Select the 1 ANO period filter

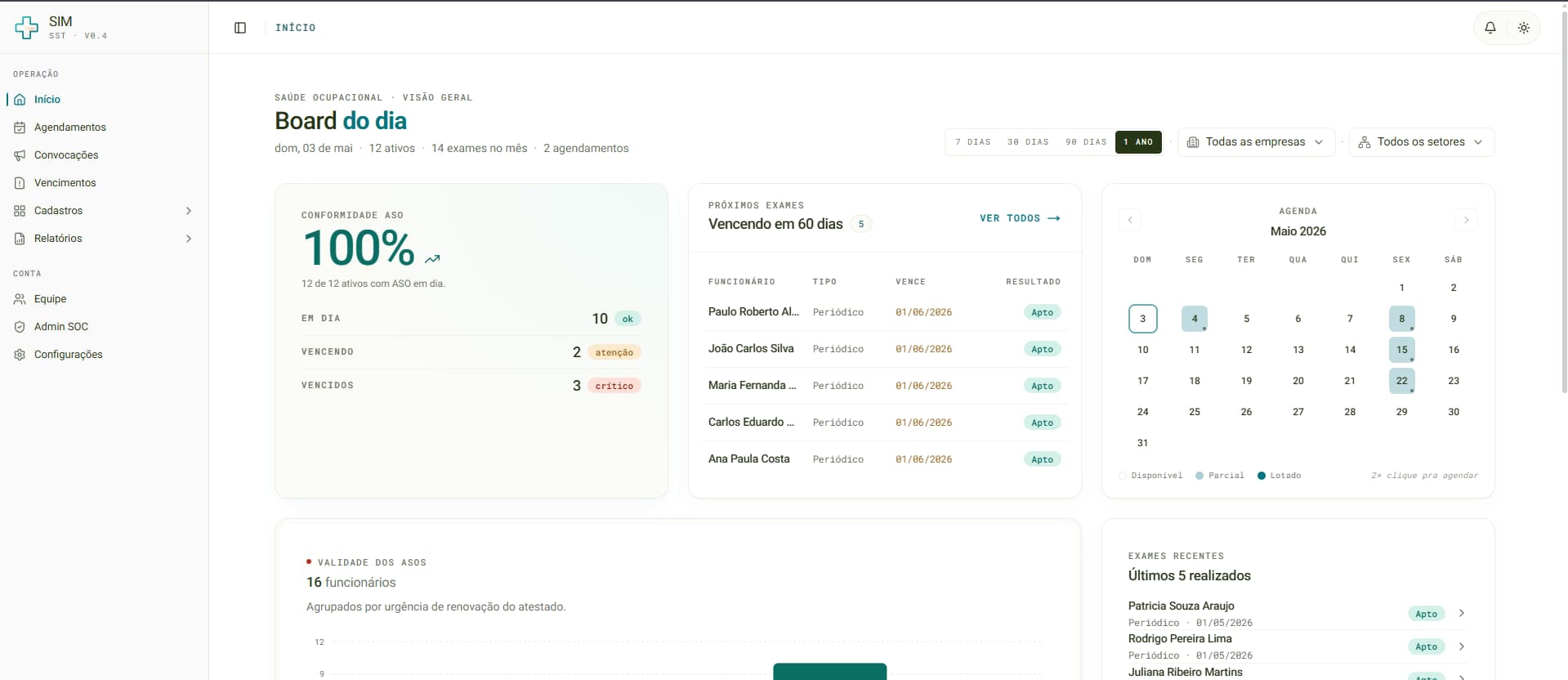pyautogui.click(x=1138, y=142)
